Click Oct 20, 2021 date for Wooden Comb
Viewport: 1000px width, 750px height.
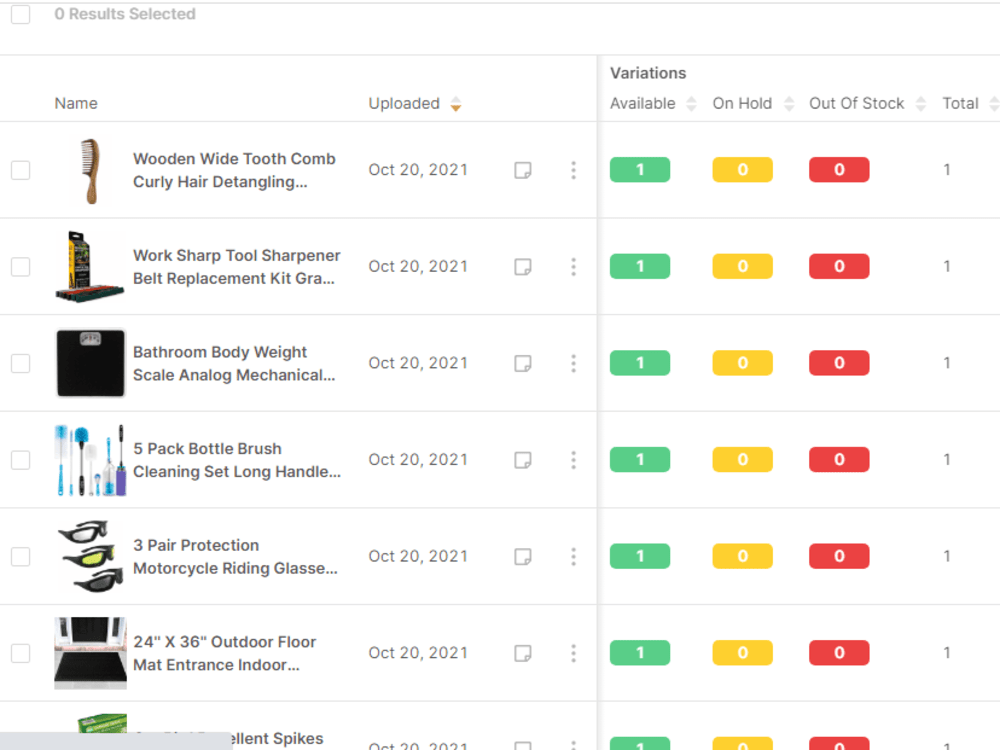click(418, 170)
